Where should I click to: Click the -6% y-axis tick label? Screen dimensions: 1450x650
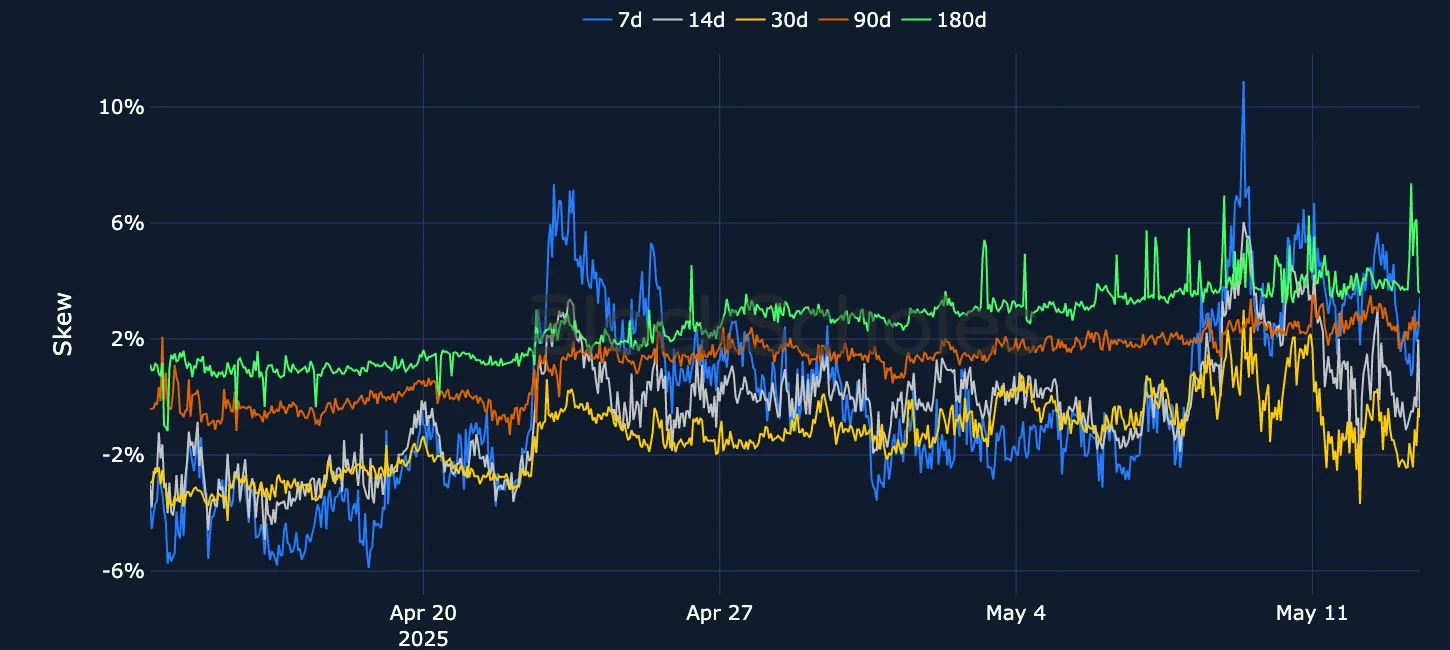pos(123,571)
